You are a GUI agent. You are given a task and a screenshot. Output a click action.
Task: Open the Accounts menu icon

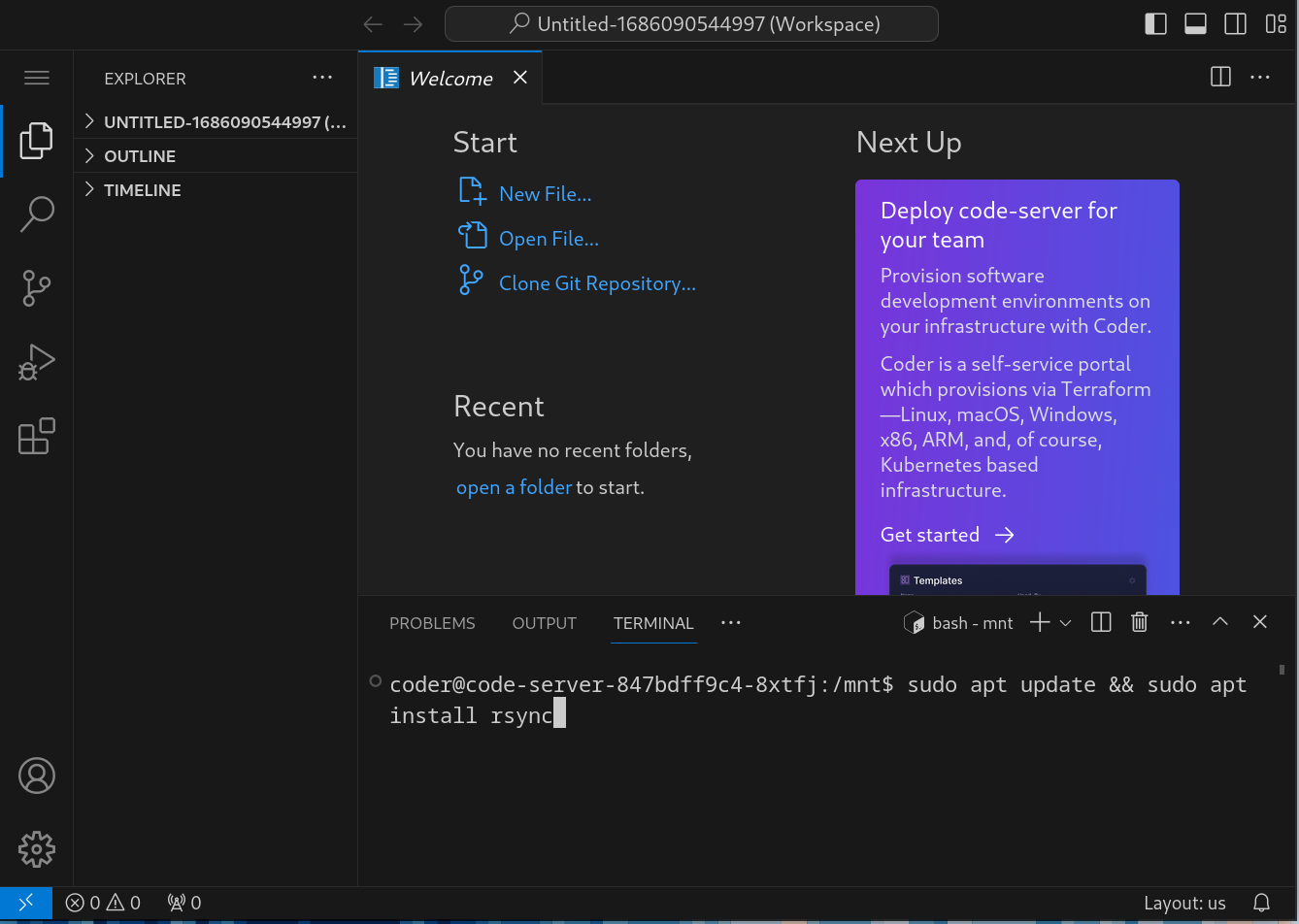coord(37,775)
